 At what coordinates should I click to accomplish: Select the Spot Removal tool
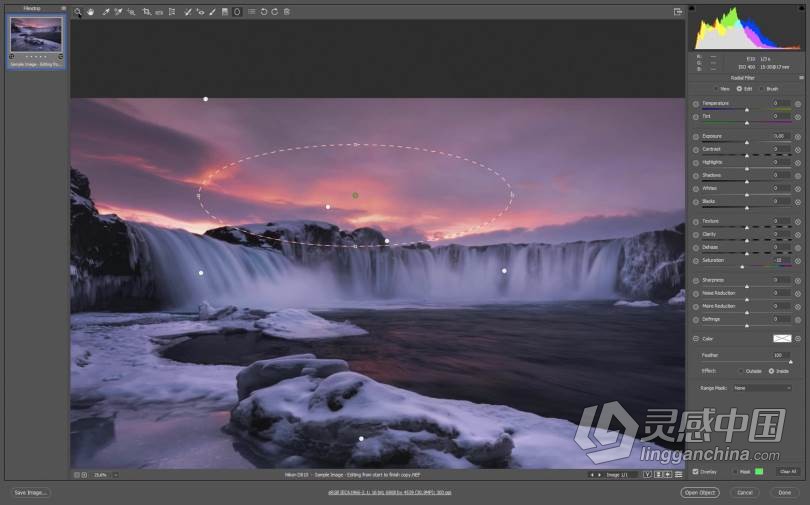188,11
